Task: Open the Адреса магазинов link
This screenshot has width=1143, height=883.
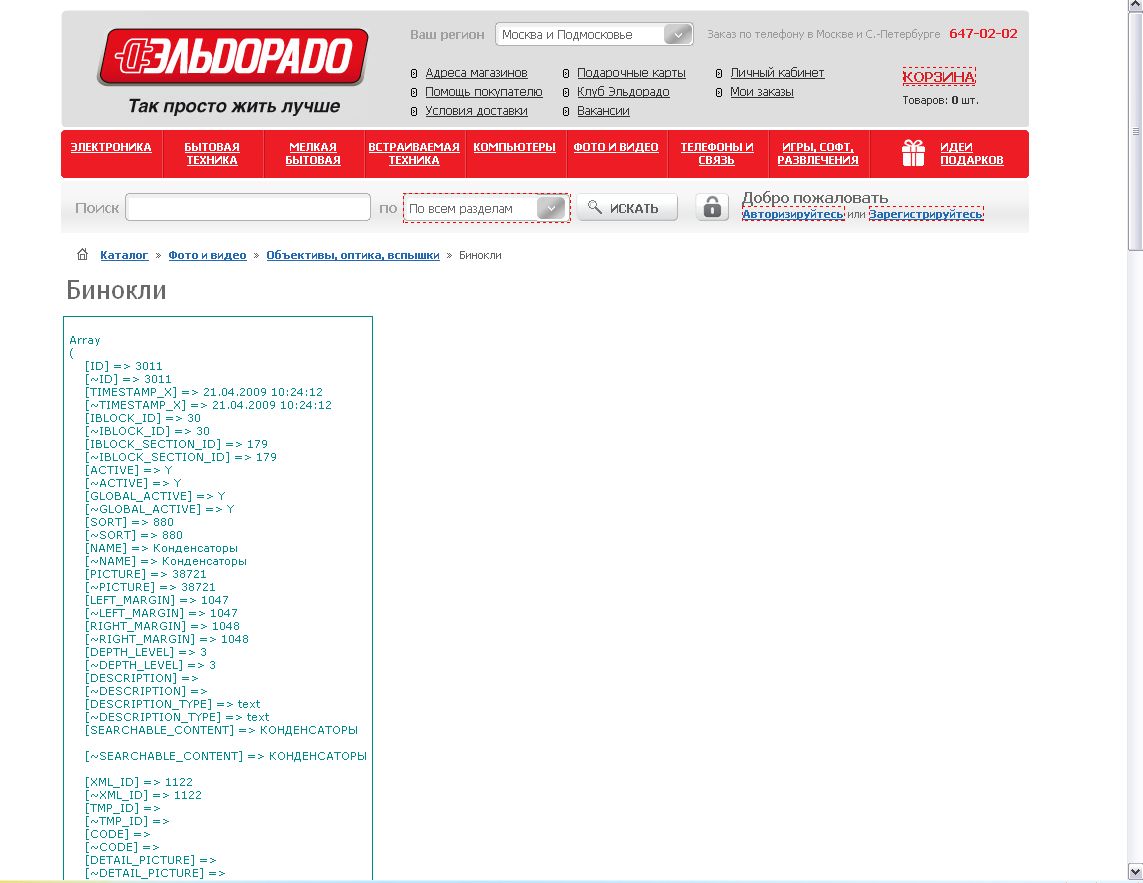Action: point(476,73)
